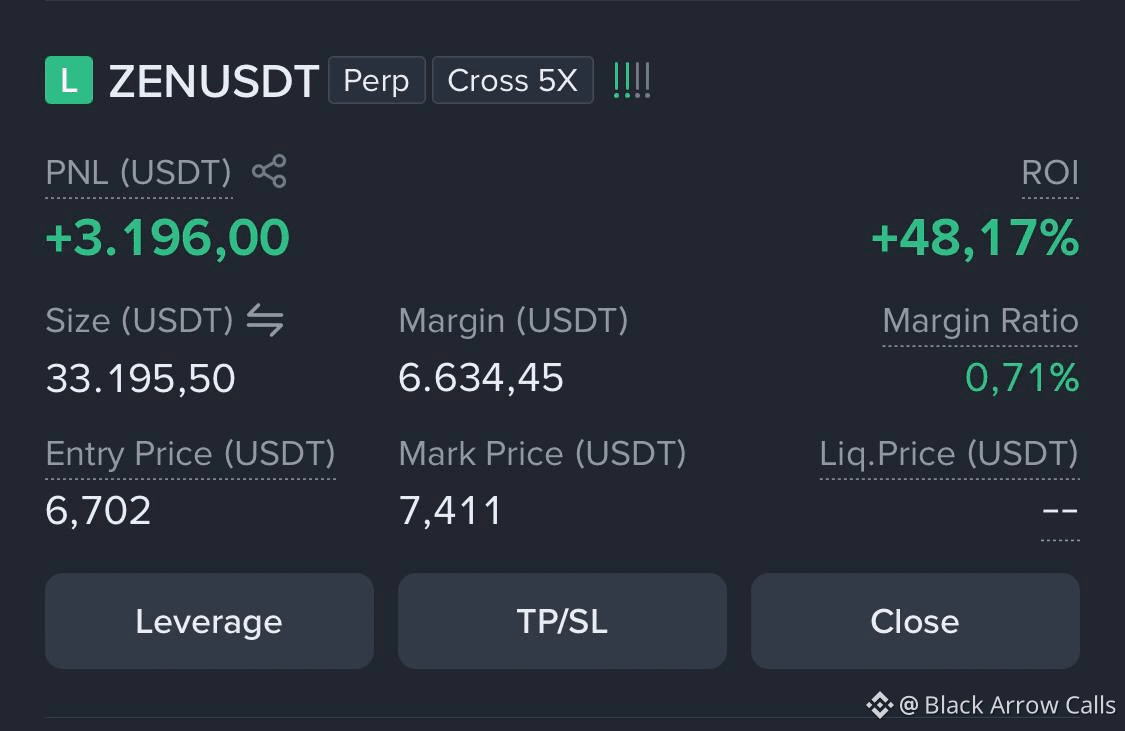Close the ZENUSDT position

pyautogui.click(x=915, y=621)
